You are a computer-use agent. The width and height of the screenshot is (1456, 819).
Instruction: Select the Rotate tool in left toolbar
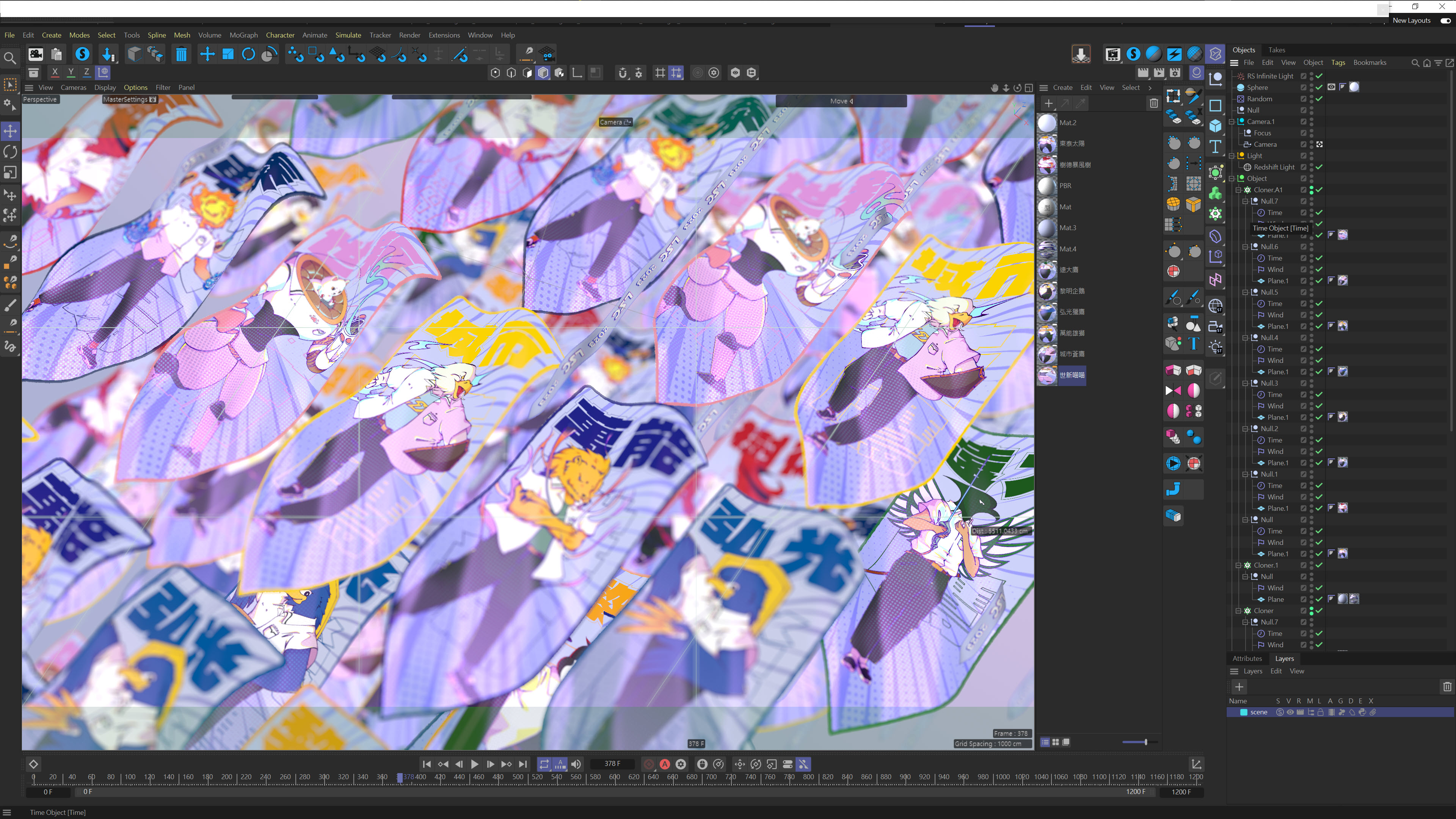tap(10, 152)
